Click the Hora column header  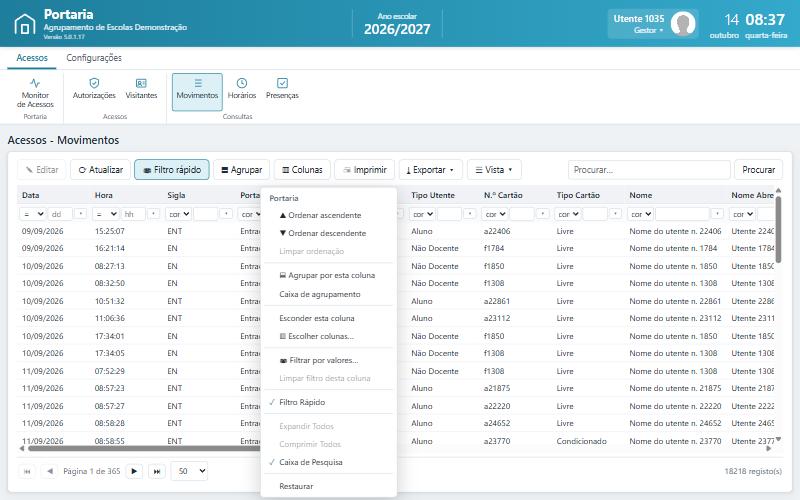[127, 195]
